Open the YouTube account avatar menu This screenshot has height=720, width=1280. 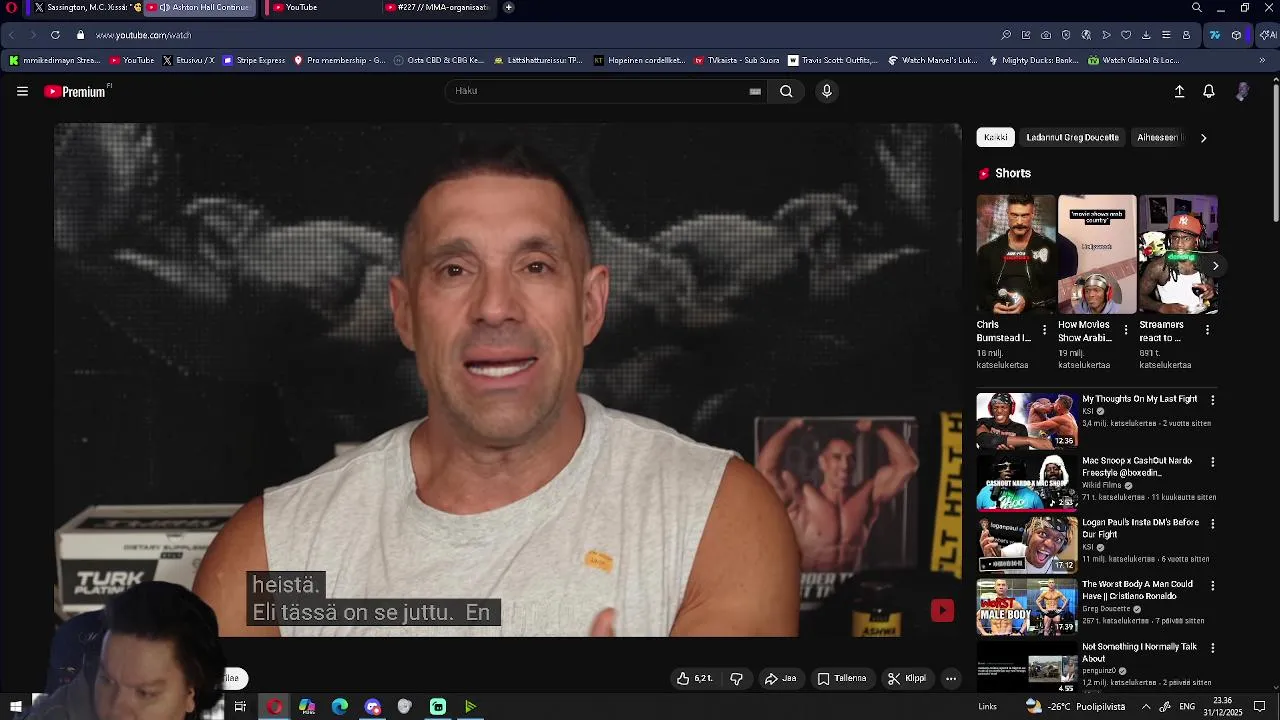click(1242, 91)
